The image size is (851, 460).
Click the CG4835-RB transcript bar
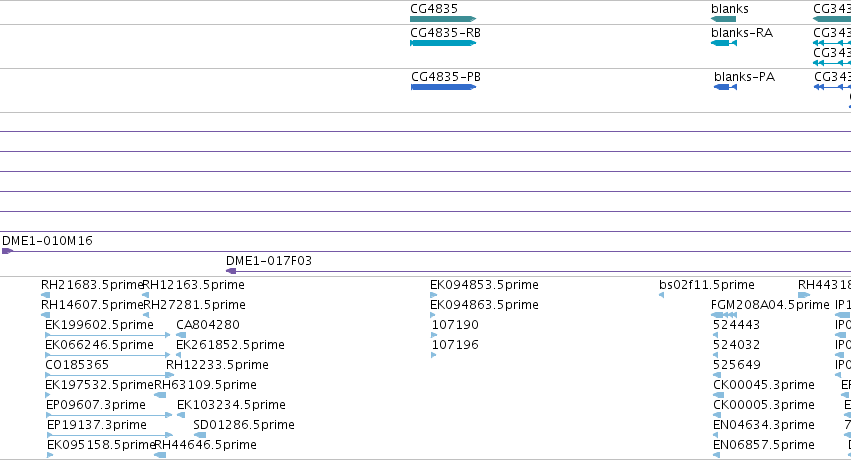pos(443,43)
